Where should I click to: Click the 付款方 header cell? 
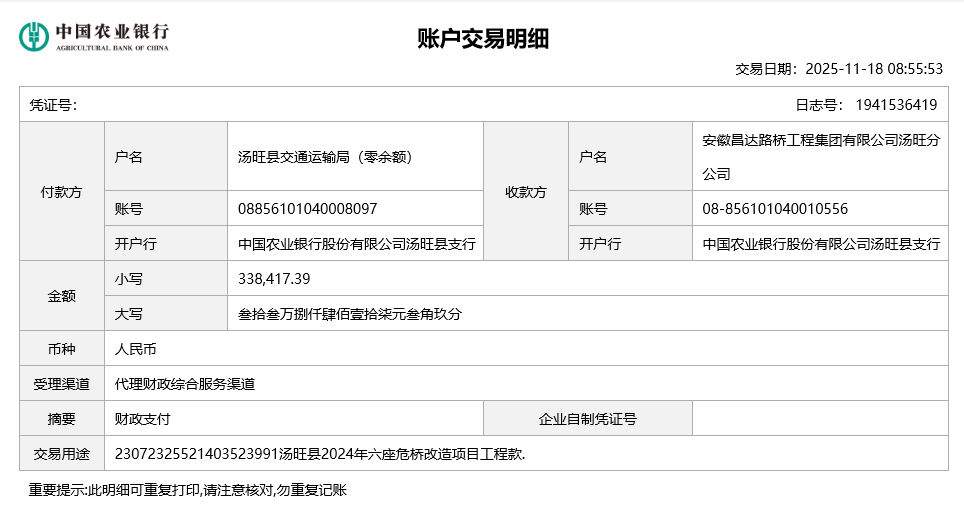[x=62, y=191]
